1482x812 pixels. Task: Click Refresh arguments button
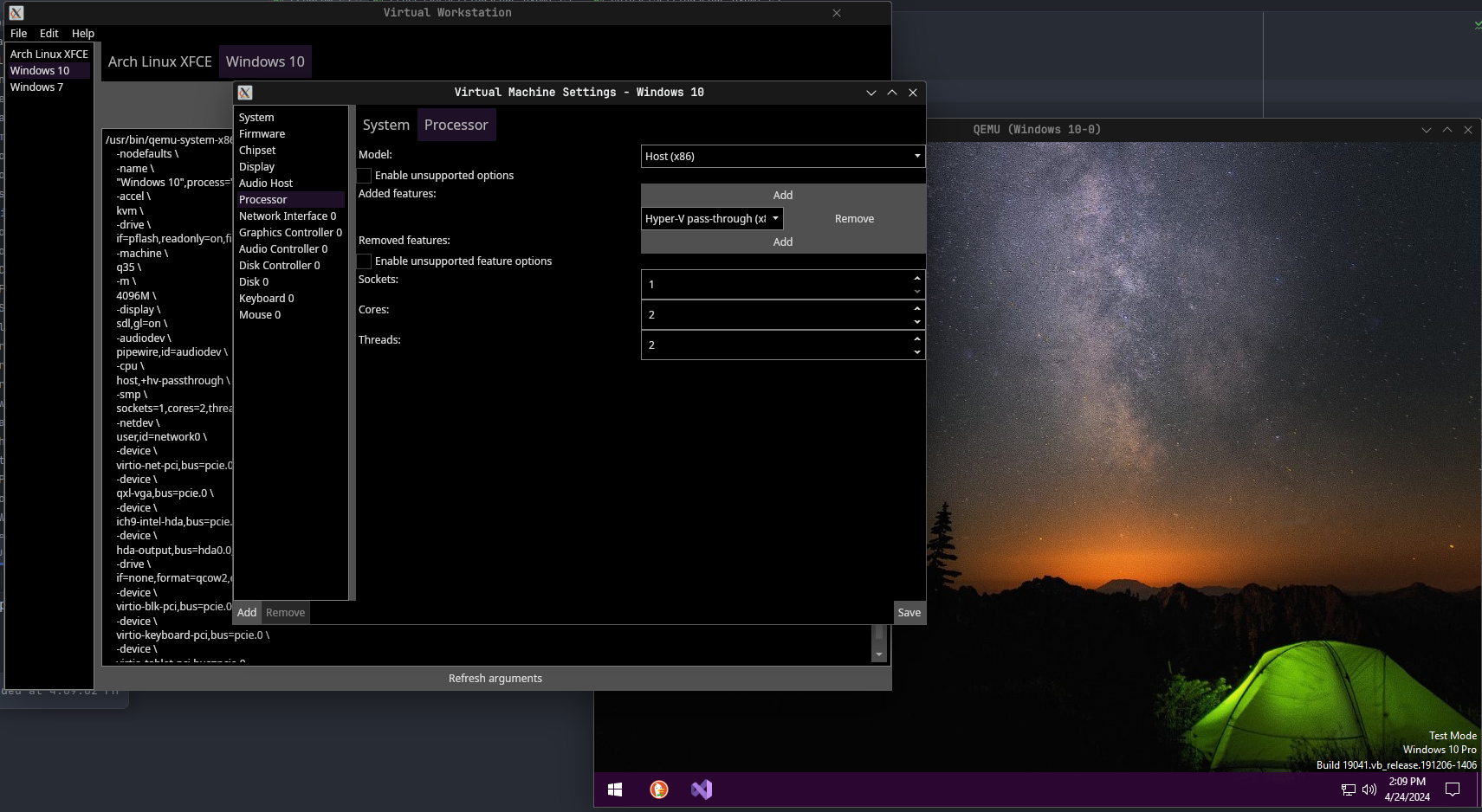[495, 679]
